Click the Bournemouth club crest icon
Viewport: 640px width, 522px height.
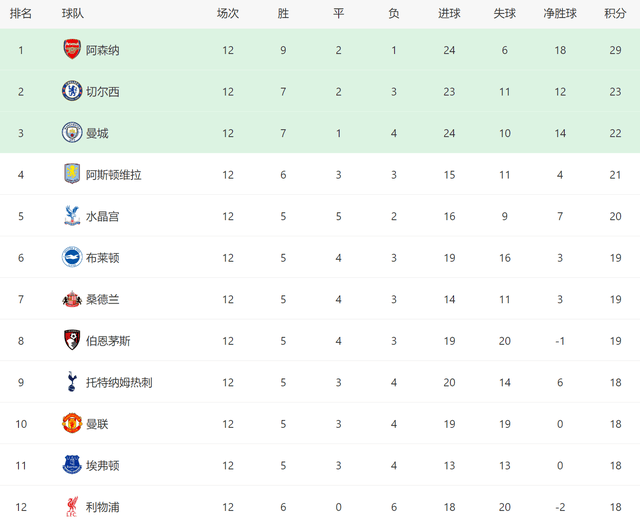coord(72,340)
